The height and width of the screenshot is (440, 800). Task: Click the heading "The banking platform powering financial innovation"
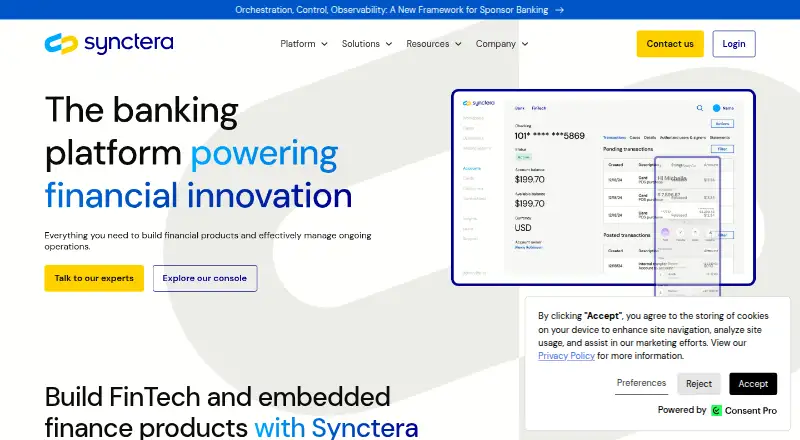pyautogui.click(x=198, y=152)
